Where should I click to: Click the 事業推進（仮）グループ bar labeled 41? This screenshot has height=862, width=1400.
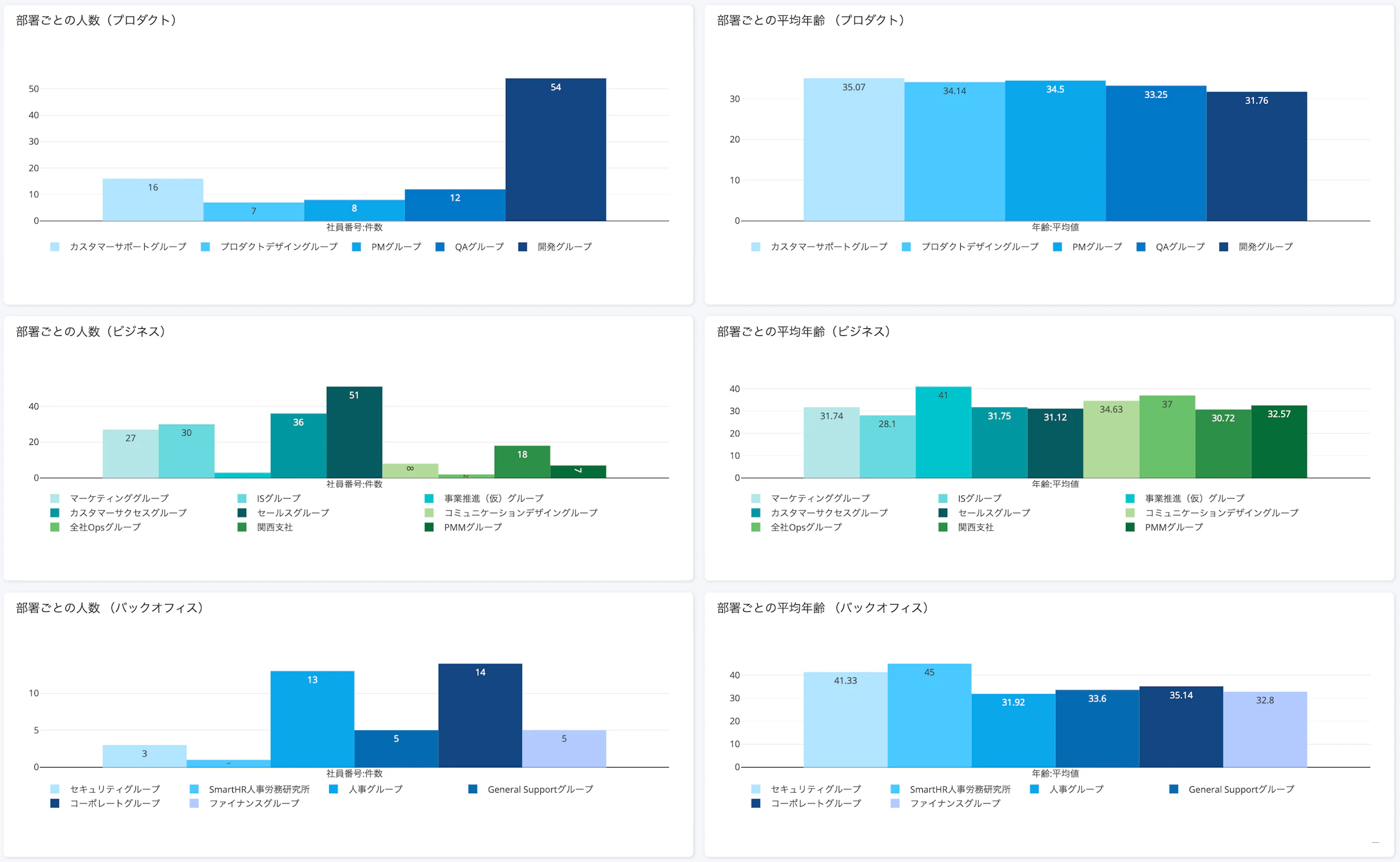click(943, 432)
